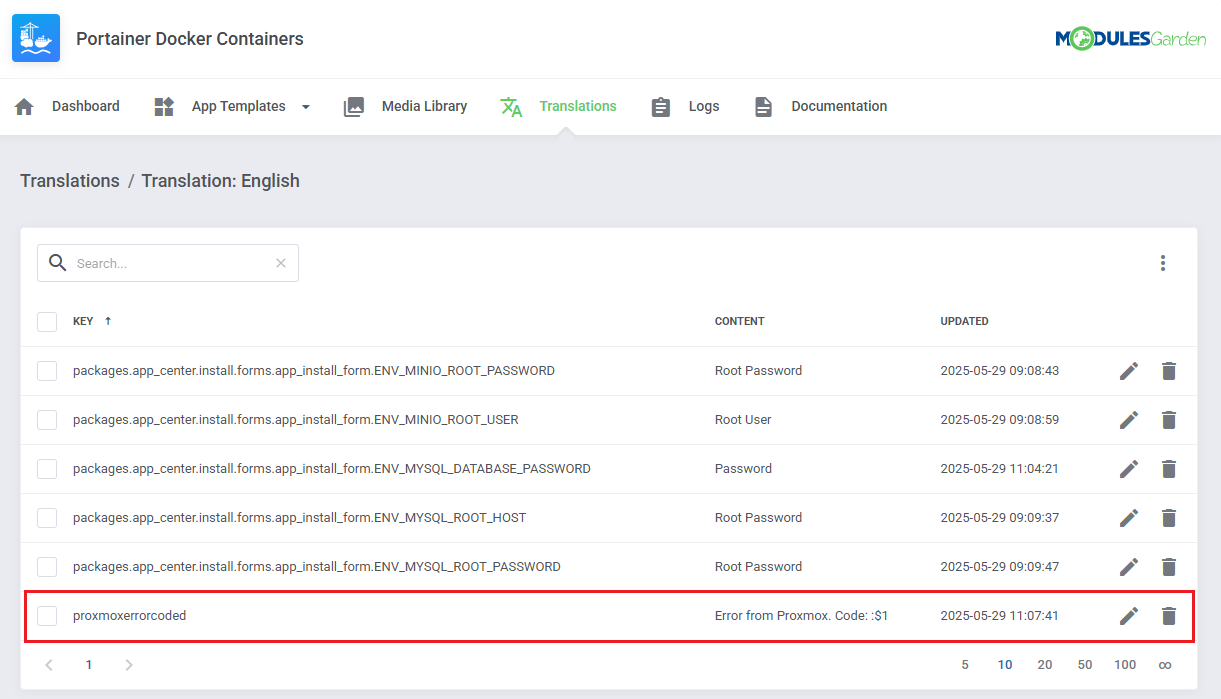The width and height of the screenshot is (1221, 699).
Task: Sort by the UPDATED column header
Action: (964, 321)
